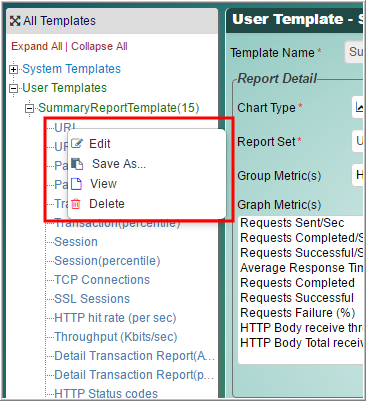This screenshot has height=401, width=366.
Task: Click the Collapse All link
Action: pos(99,46)
